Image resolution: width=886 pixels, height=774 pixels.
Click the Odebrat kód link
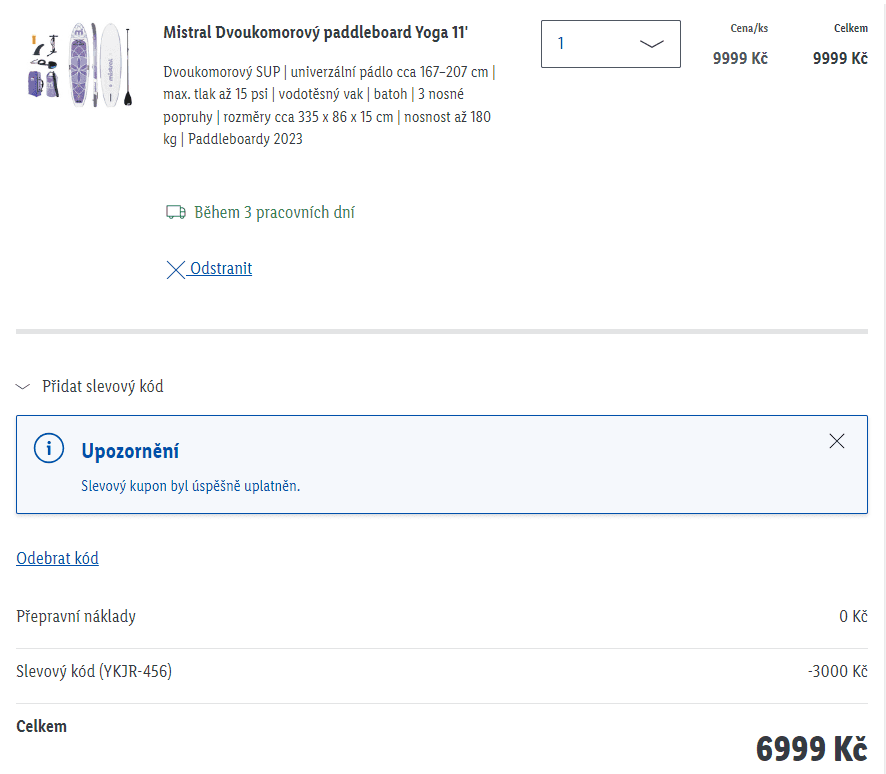tap(57, 558)
